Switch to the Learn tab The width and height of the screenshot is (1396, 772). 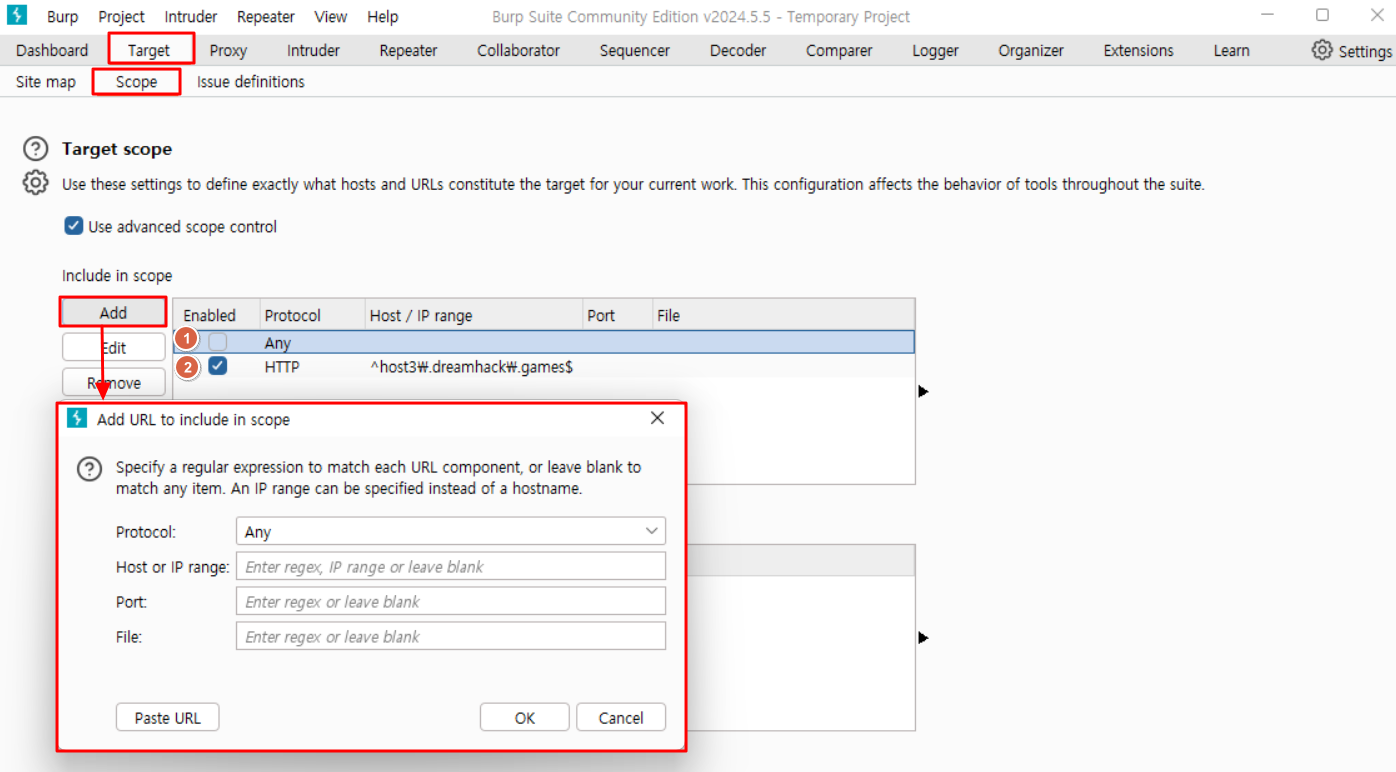coord(1231,50)
